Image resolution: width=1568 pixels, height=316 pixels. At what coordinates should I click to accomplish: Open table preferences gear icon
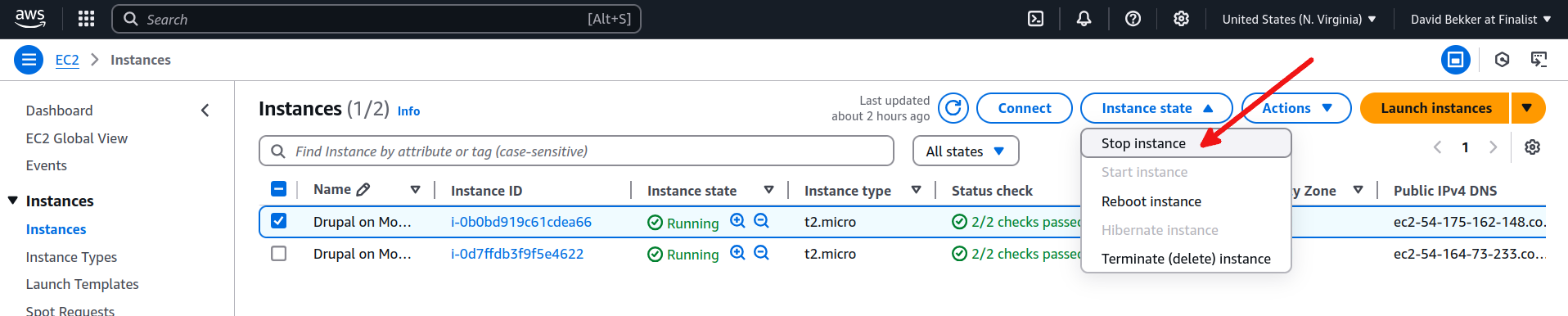click(x=1532, y=147)
